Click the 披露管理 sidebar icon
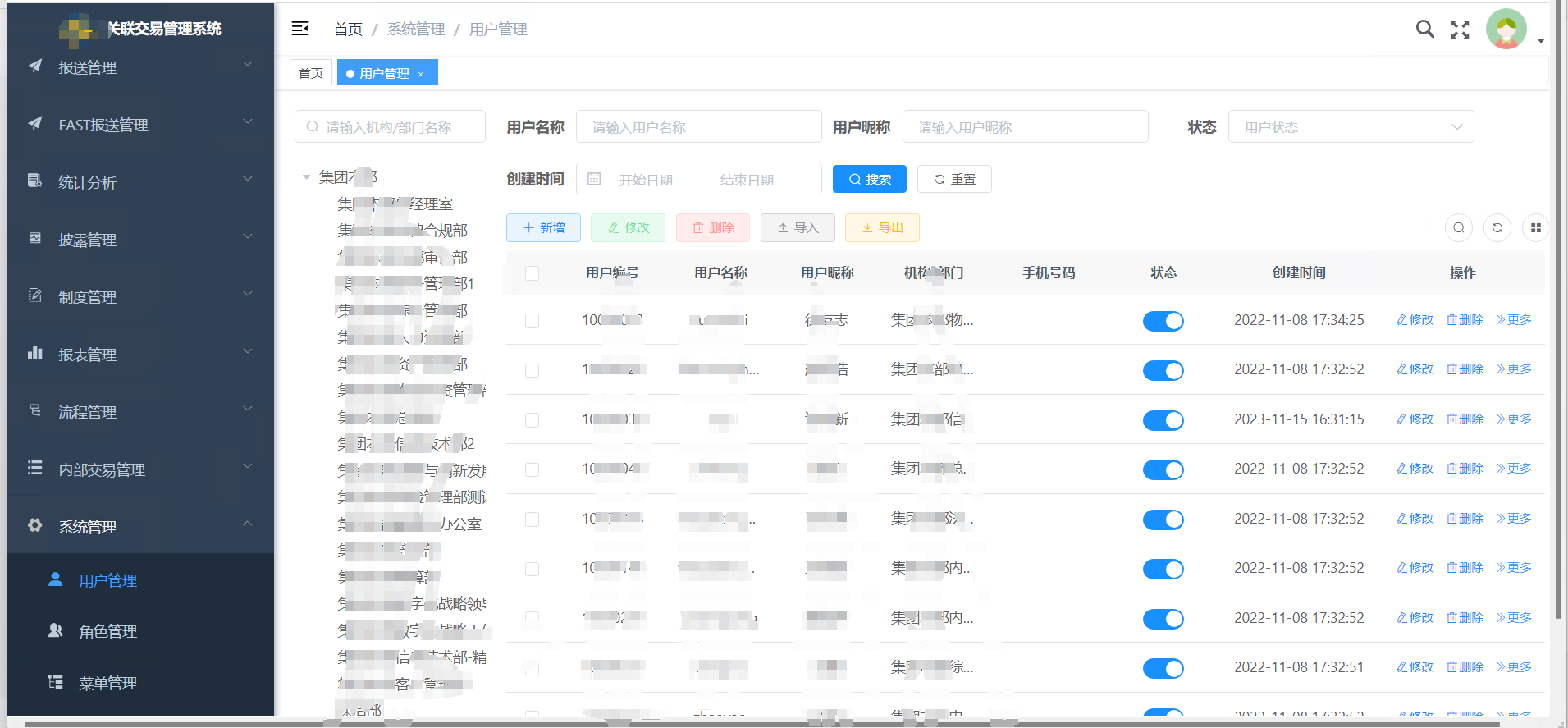Image resolution: width=1568 pixels, height=728 pixels. pos(34,238)
